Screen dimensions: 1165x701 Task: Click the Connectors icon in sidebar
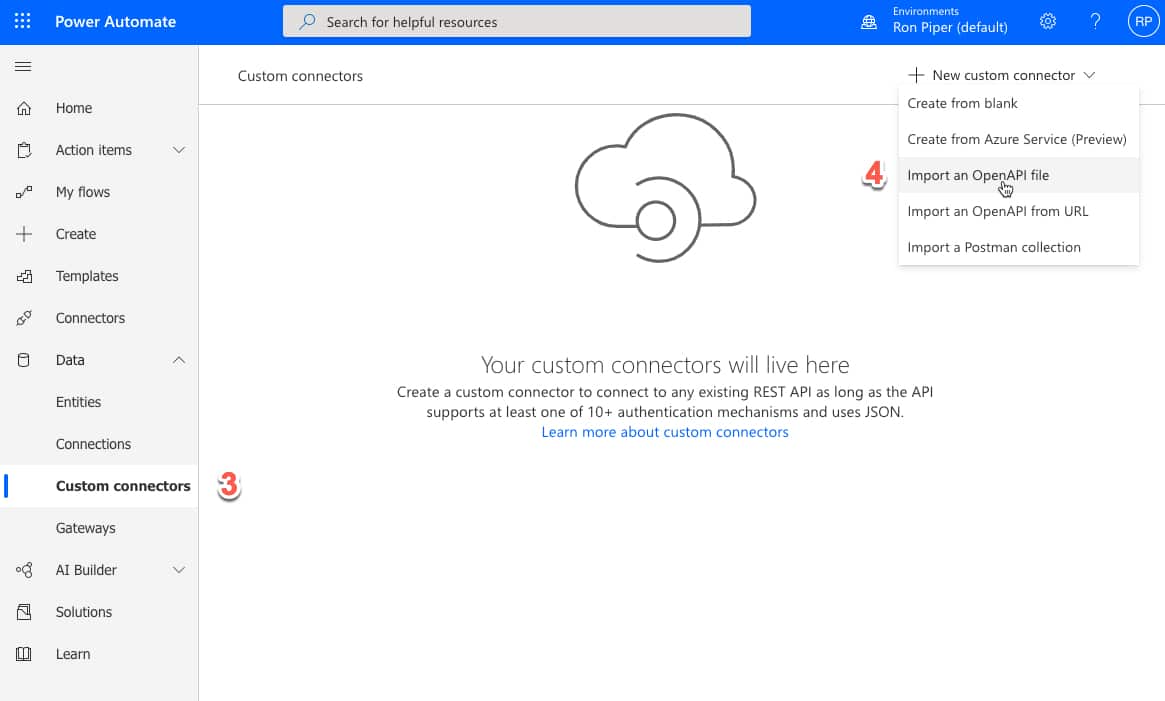(x=25, y=318)
